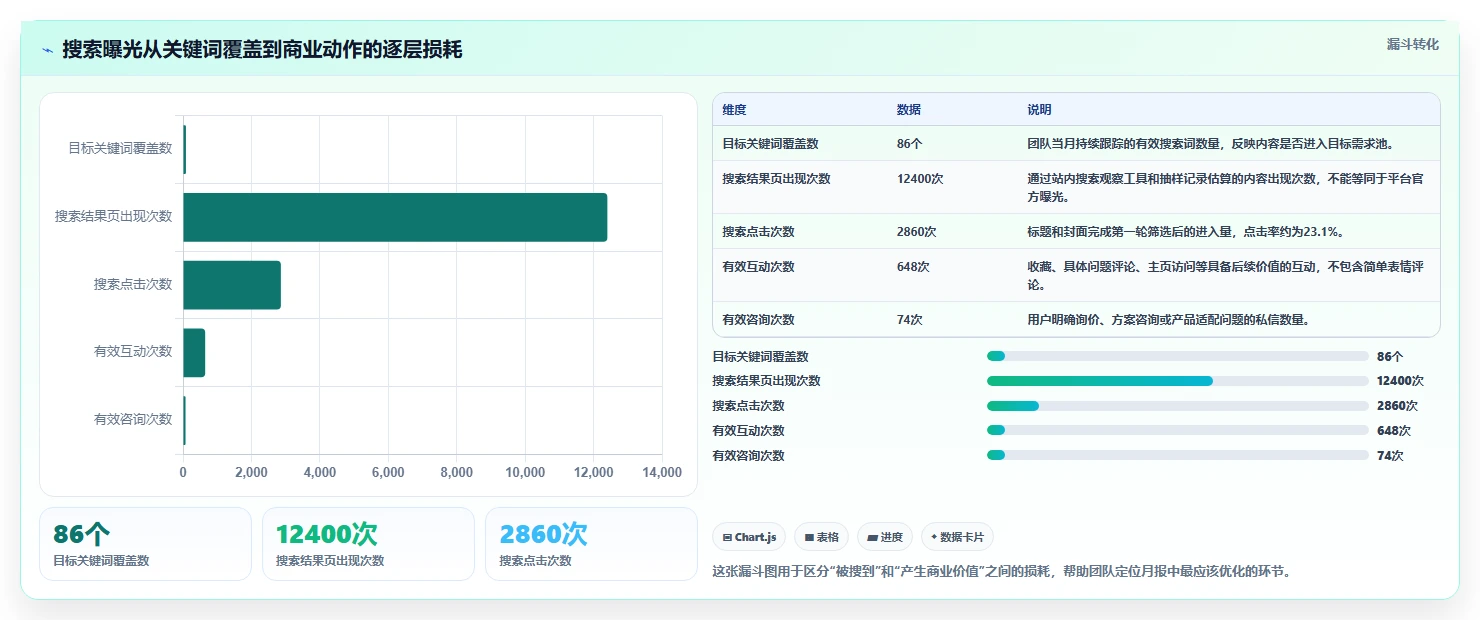Open the 2860次 data card

591,544
